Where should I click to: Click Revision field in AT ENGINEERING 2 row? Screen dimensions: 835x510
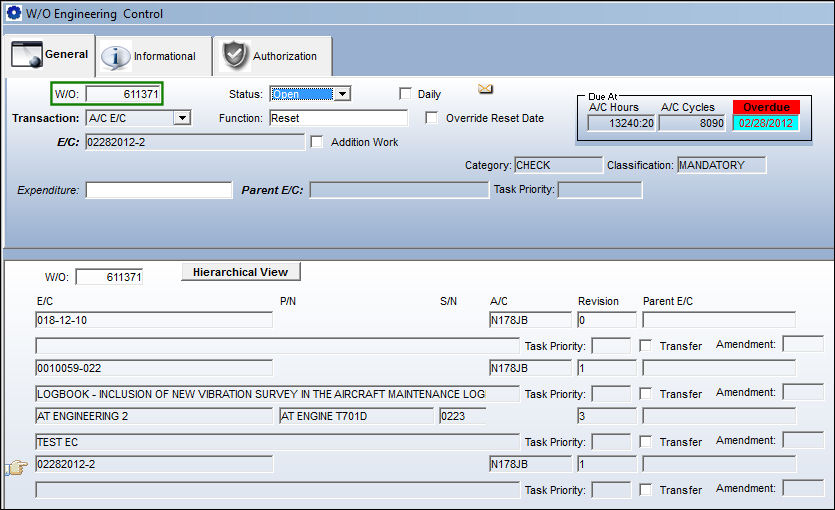coord(607,416)
